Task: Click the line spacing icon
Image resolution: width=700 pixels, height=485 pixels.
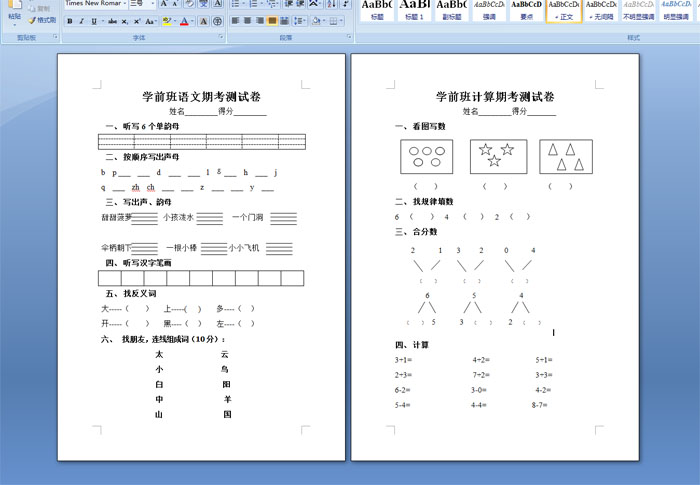Action: [x=300, y=21]
